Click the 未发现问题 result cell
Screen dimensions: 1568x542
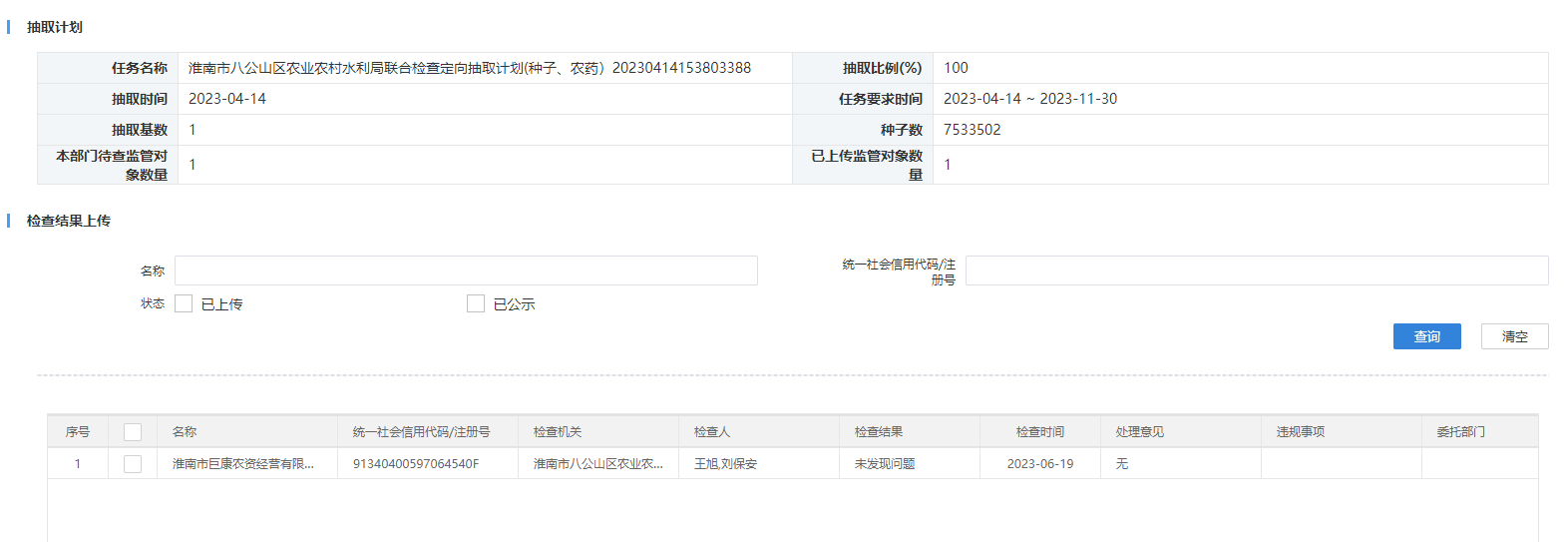tap(885, 464)
